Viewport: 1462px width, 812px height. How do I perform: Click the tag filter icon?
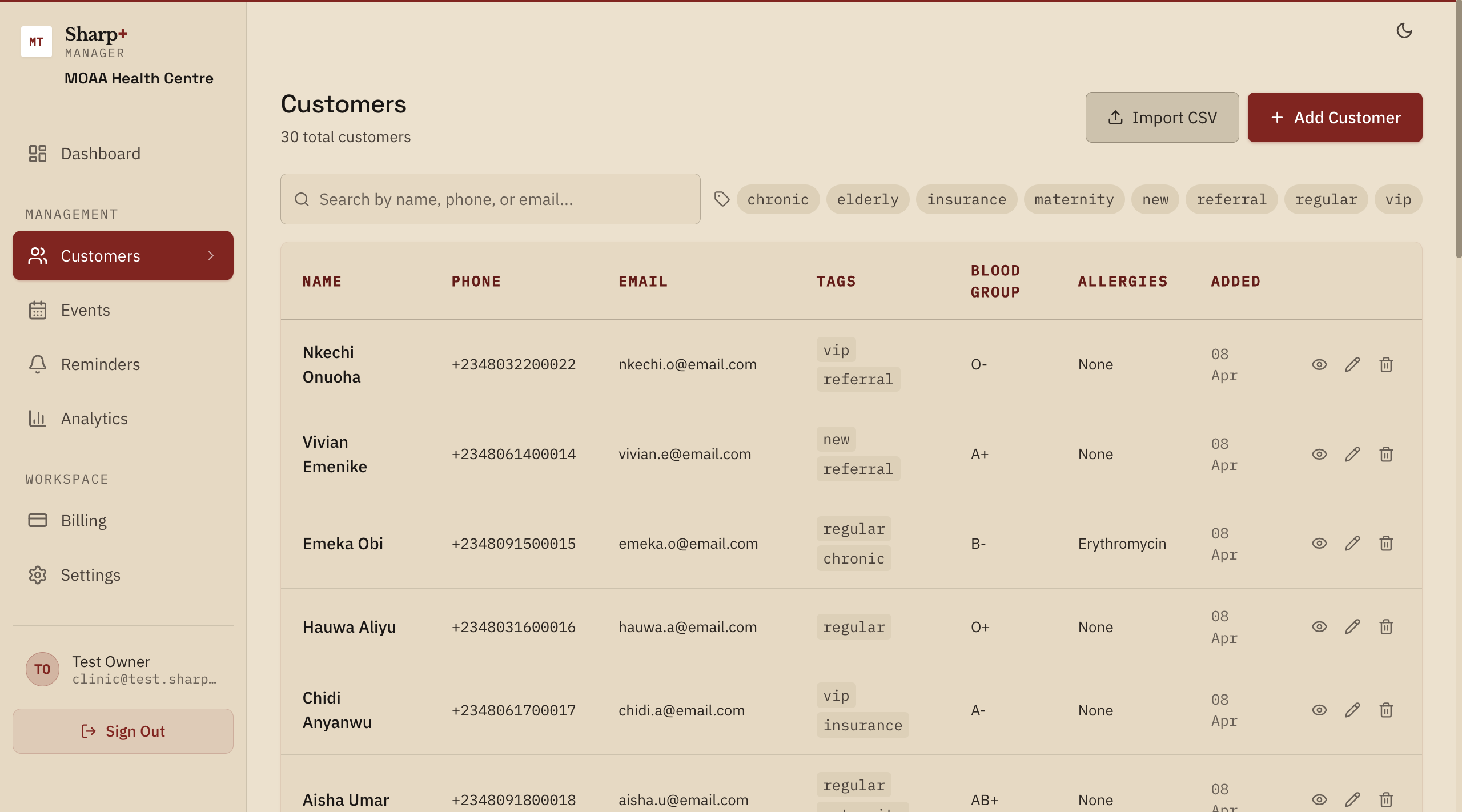(x=722, y=199)
